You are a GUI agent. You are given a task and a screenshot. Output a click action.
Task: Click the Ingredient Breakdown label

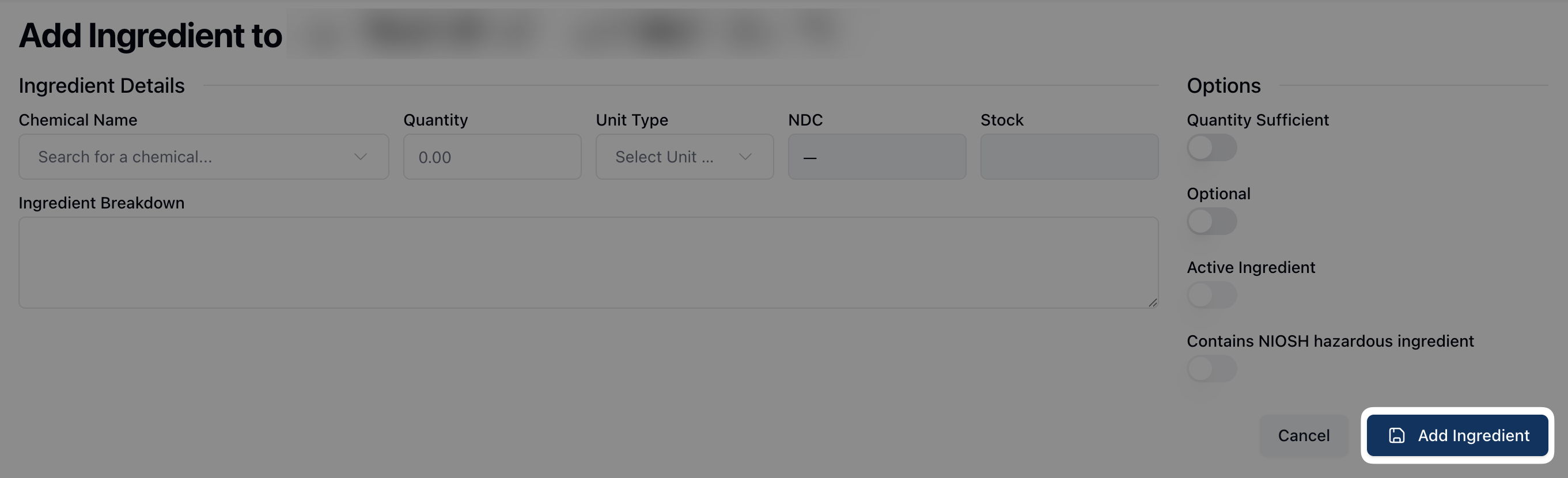coord(101,203)
